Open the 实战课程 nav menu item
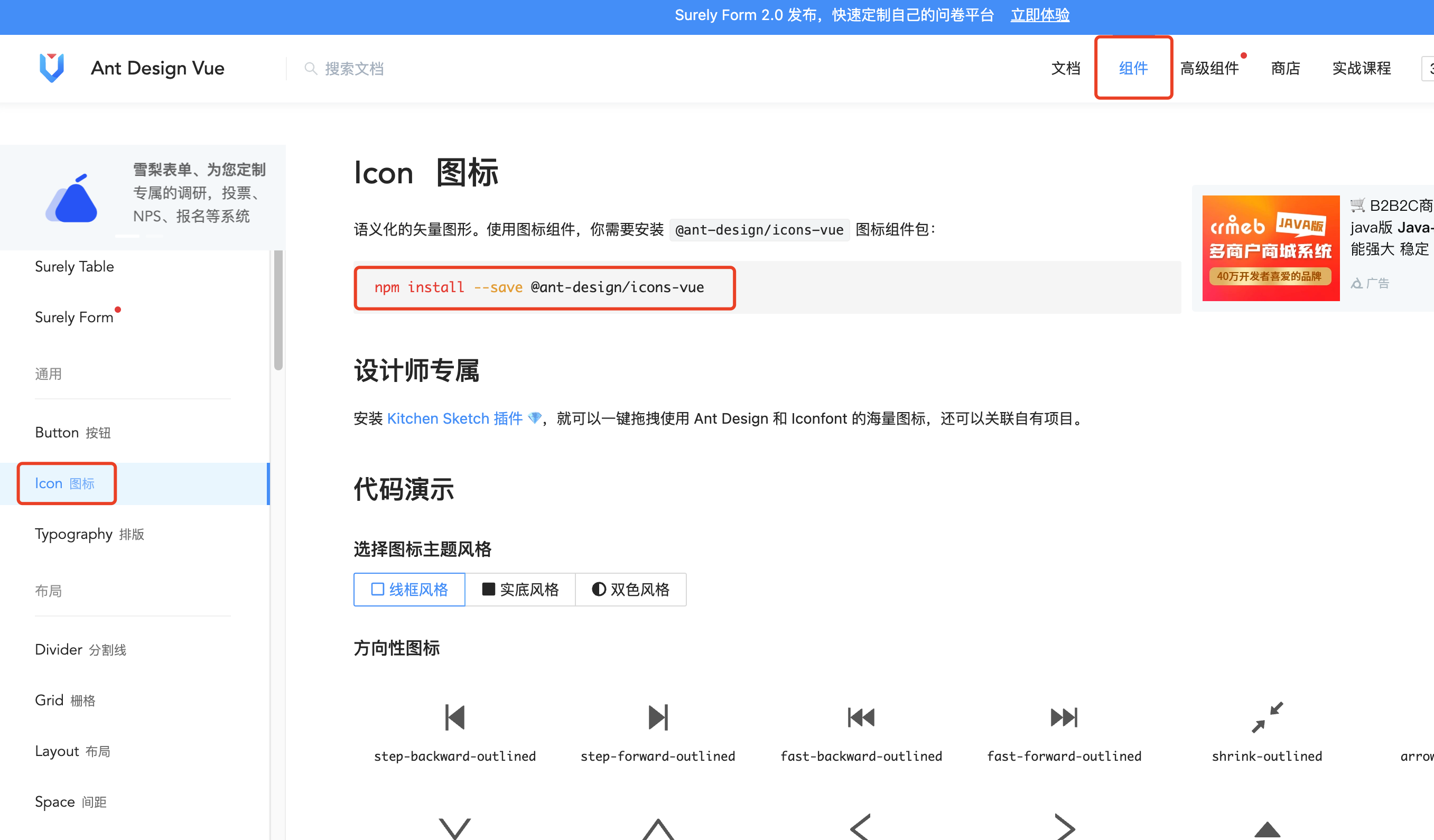This screenshot has height=840, width=1434. pos(1361,68)
